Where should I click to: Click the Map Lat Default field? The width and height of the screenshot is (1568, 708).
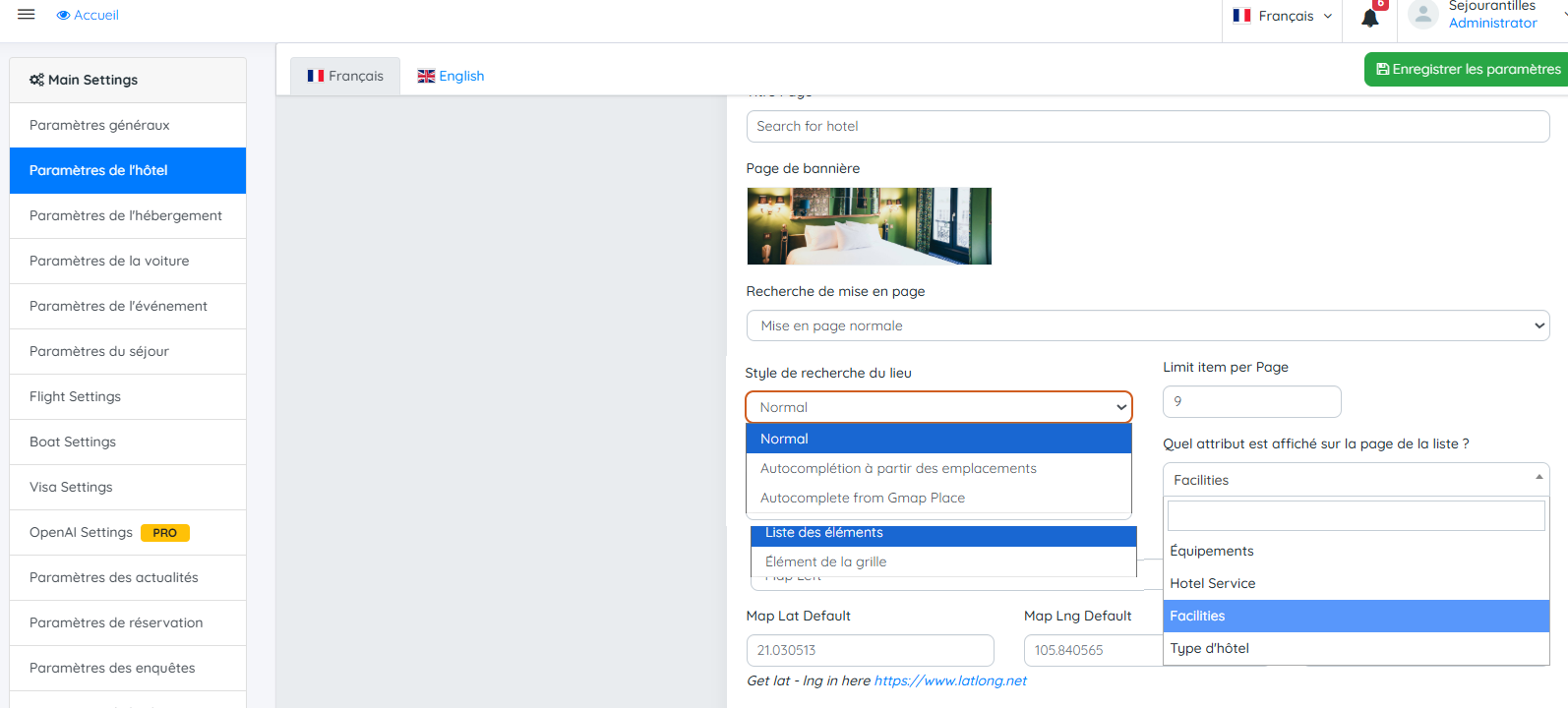tap(870, 650)
